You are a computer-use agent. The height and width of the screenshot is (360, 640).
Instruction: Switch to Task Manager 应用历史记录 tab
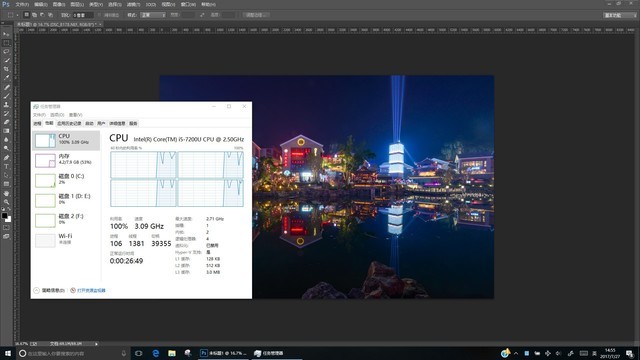[x=69, y=123]
